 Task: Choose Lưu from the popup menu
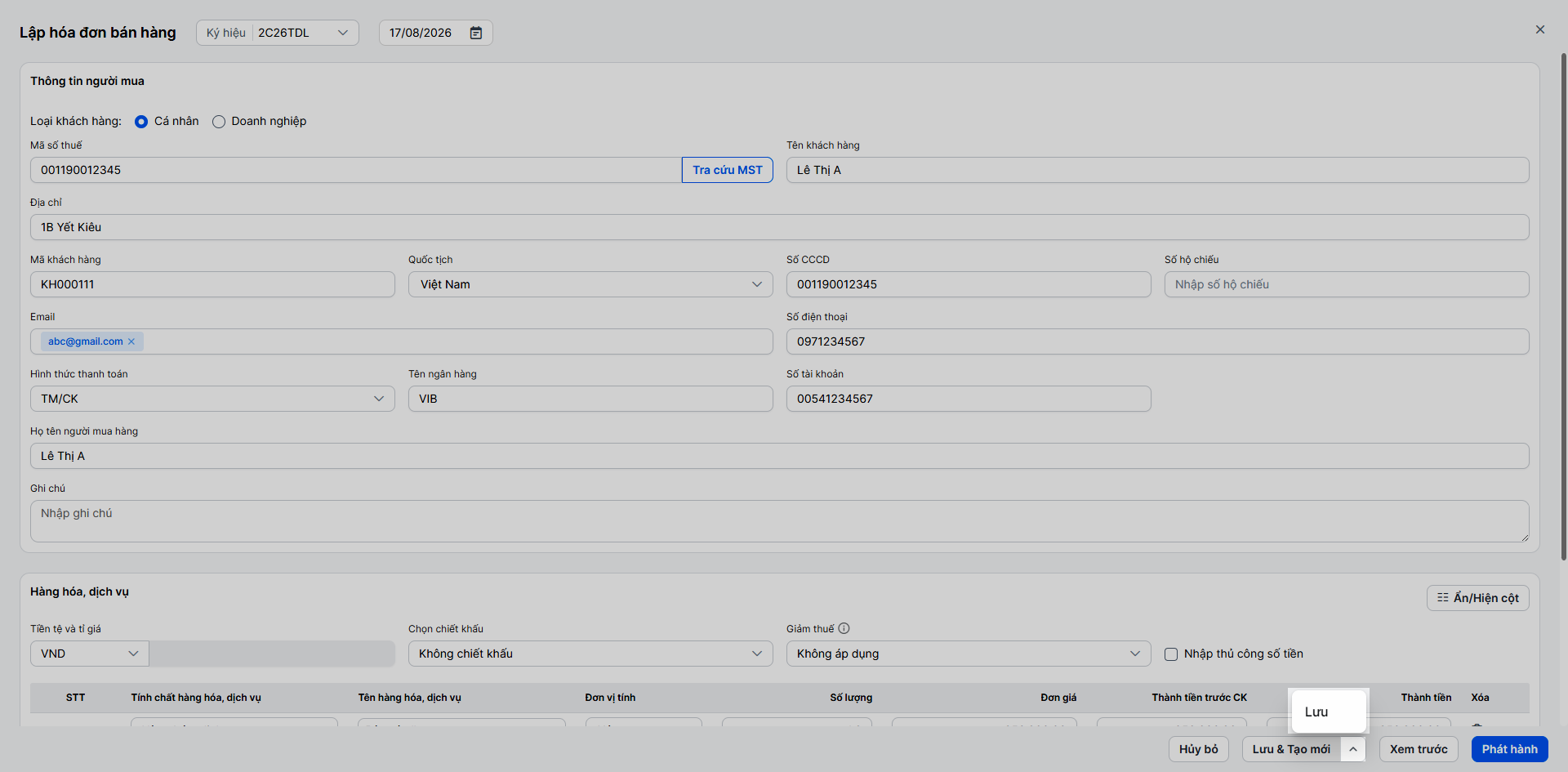[x=1329, y=712]
